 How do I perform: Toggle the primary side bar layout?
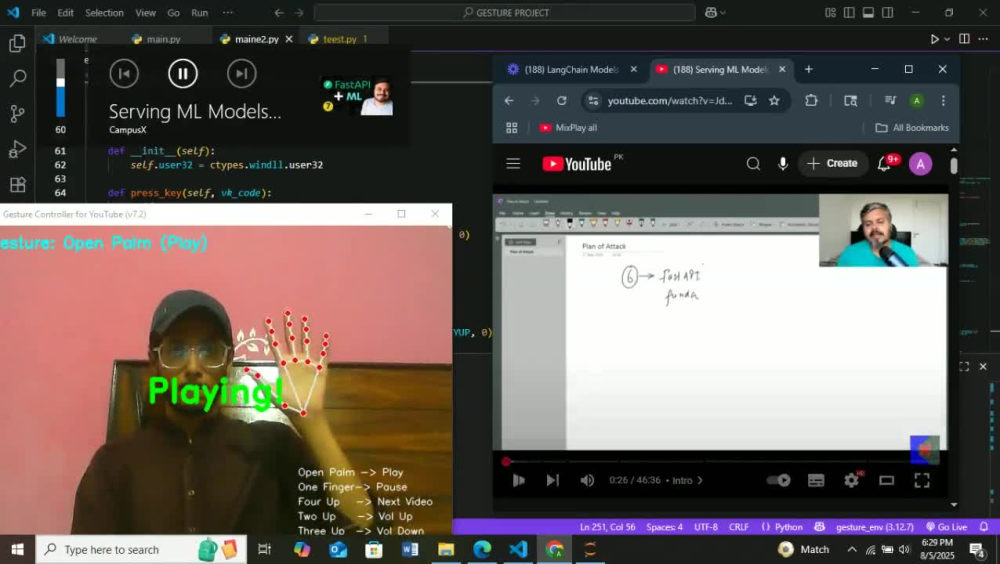pos(849,13)
